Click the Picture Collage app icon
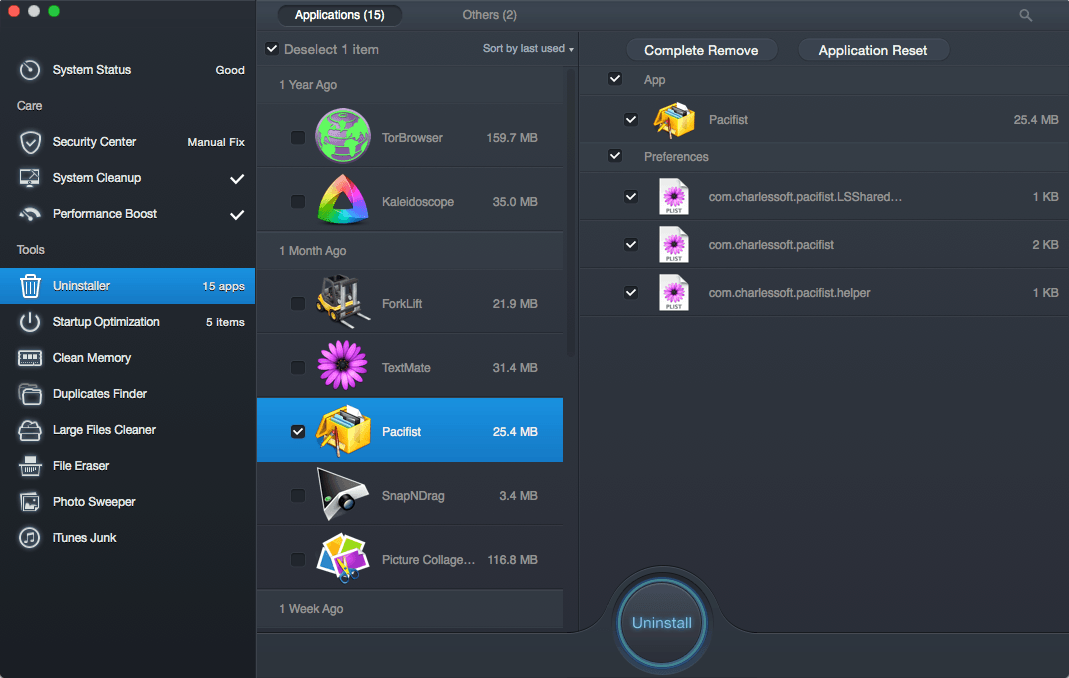 (x=343, y=558)
